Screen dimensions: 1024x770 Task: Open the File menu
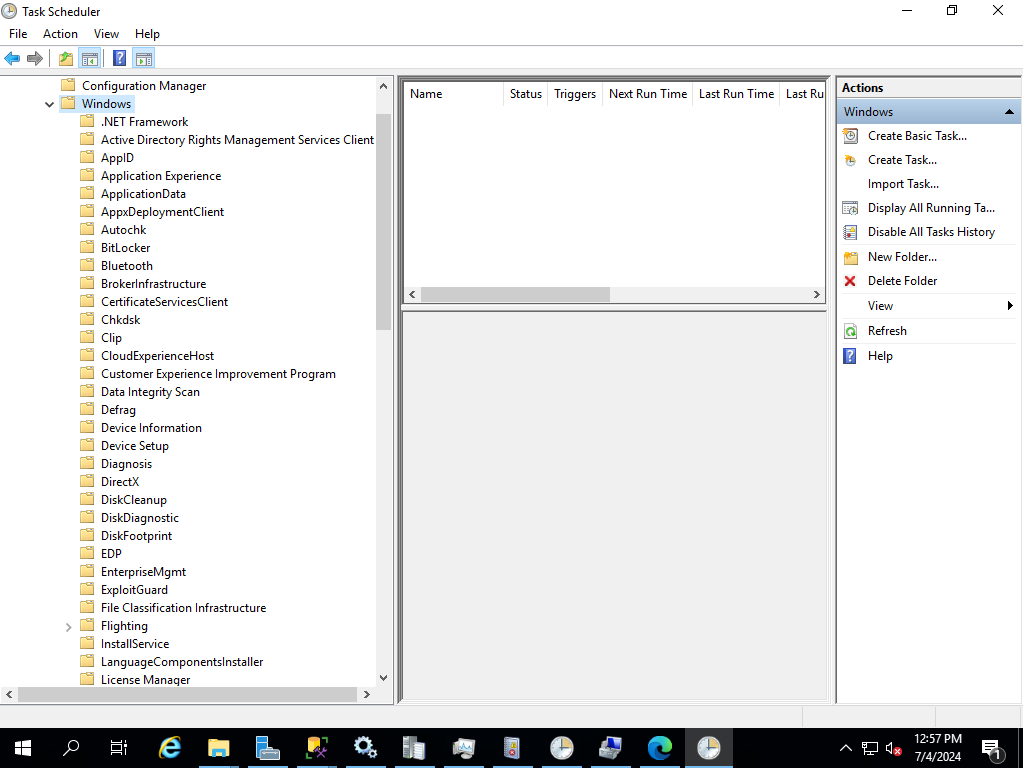click(18, 34)
